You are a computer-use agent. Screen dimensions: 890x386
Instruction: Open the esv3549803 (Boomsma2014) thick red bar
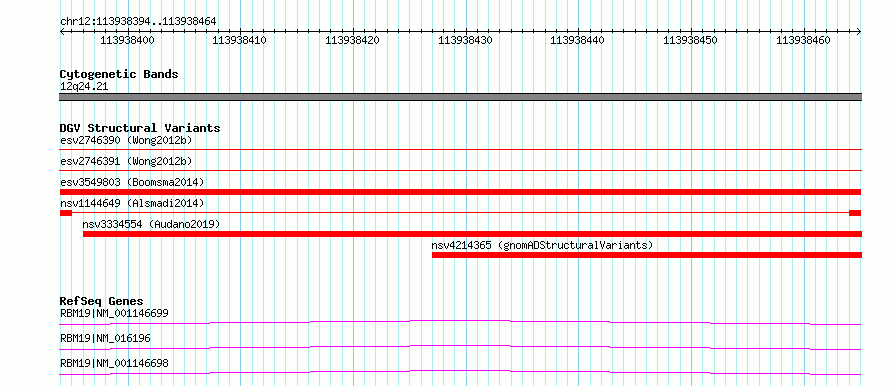pyautogui.click(x=460, y=192)
